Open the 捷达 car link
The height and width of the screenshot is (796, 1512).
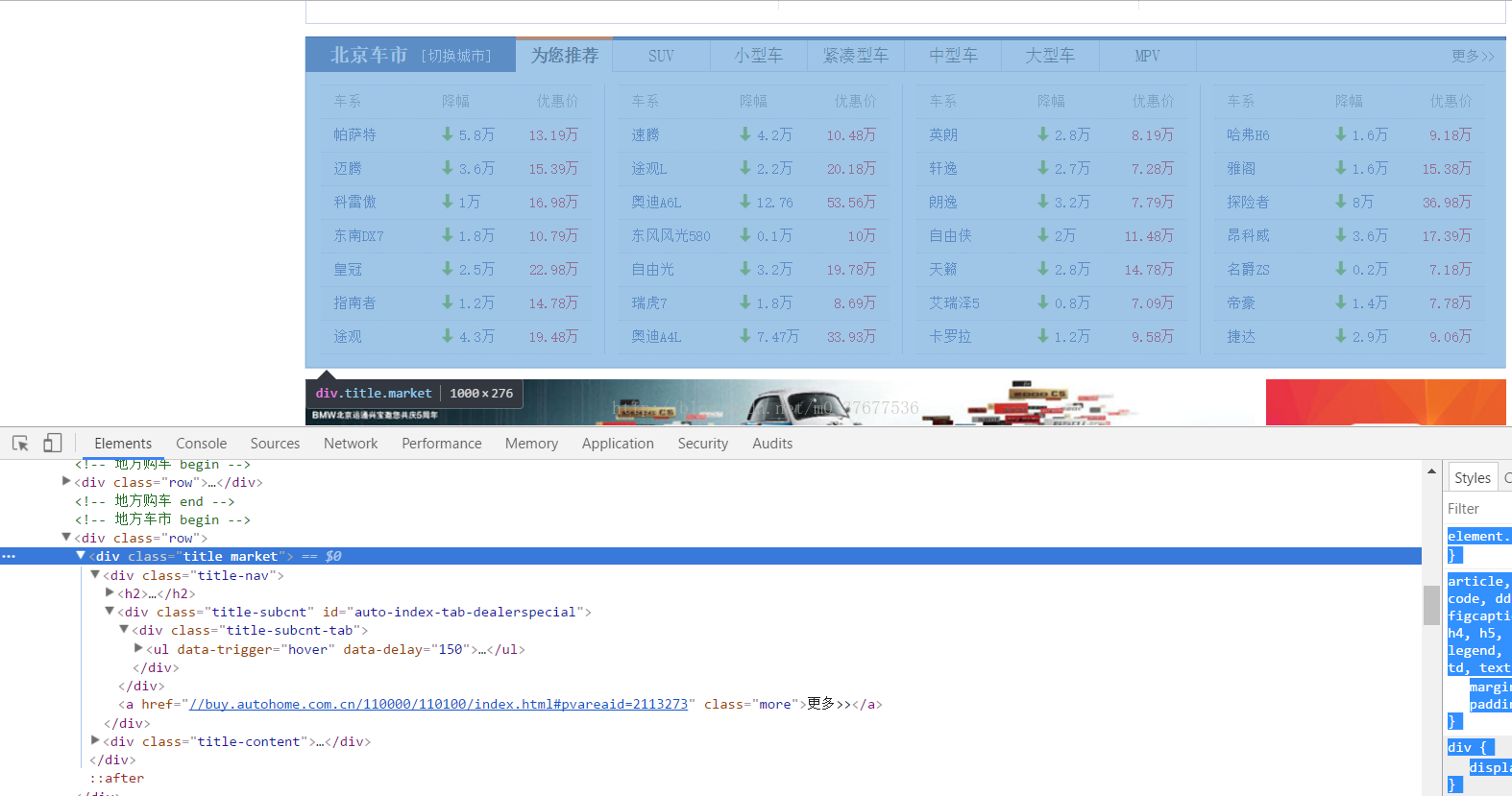point(1241,336)
